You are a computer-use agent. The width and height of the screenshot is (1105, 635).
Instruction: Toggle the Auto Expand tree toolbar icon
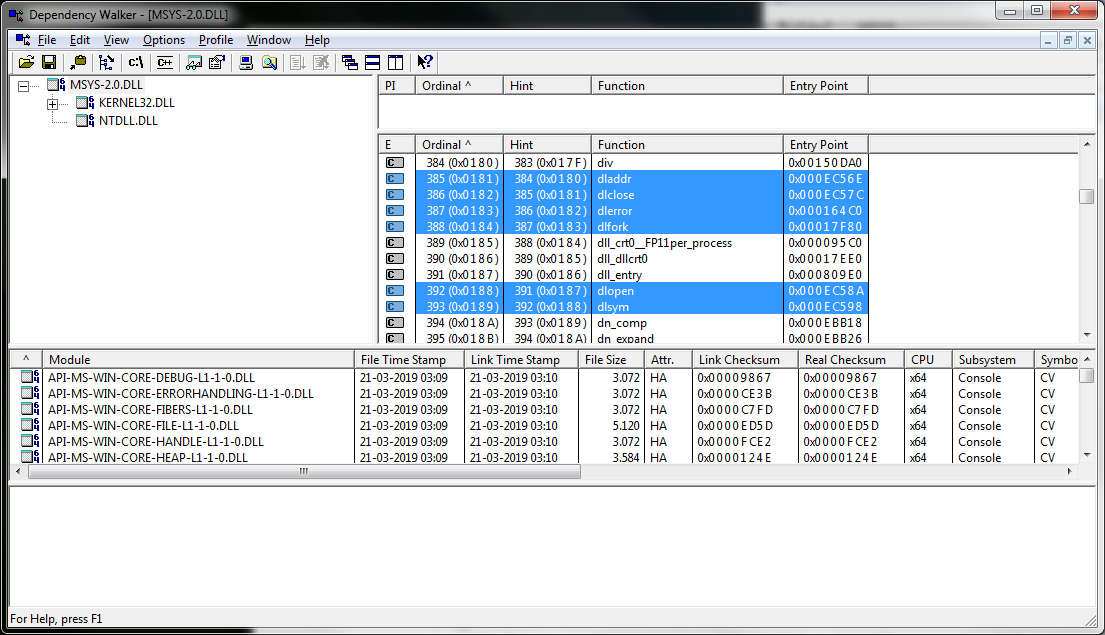tap(106, 63)
